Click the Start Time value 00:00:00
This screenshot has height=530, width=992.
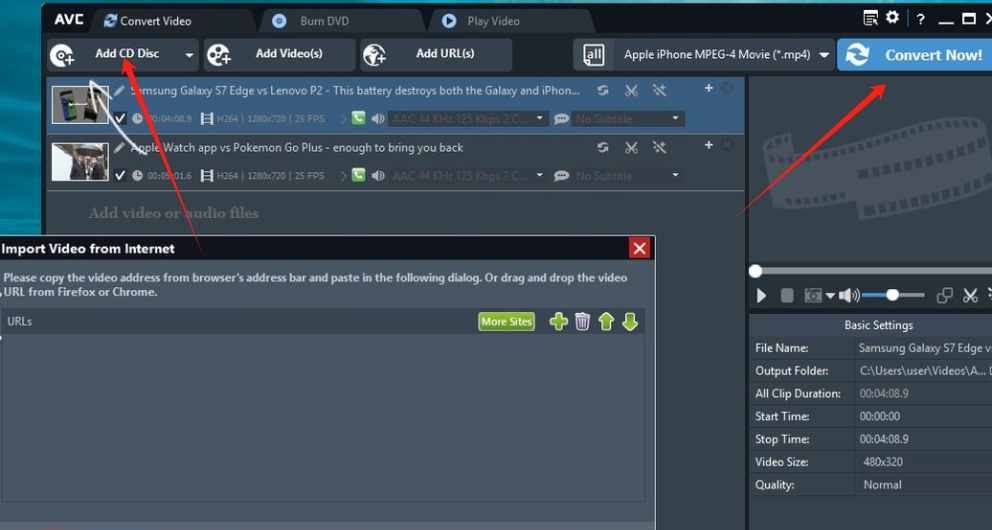coord(879,416)
